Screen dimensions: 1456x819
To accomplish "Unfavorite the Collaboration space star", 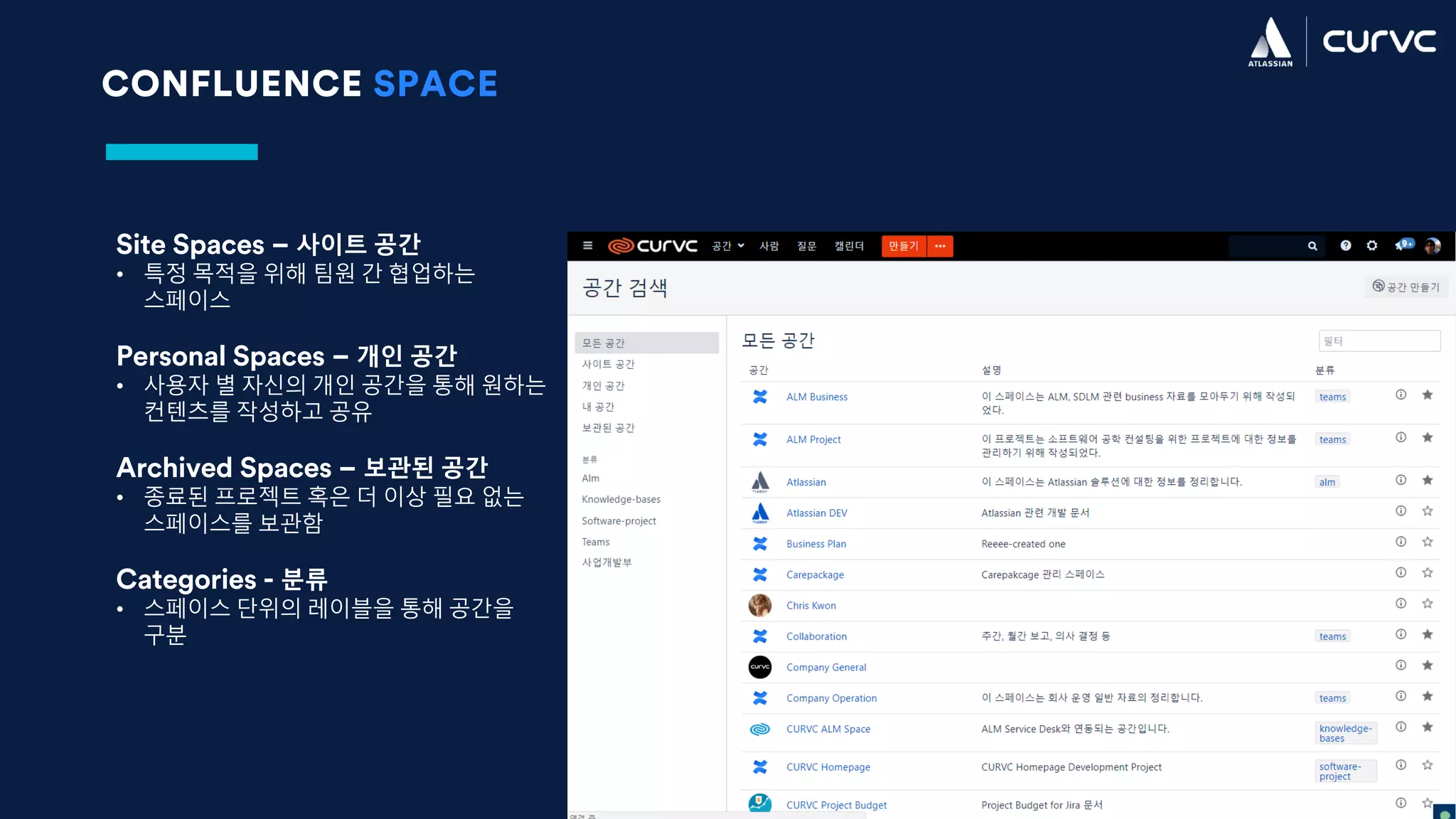I will pos(1427,634).
